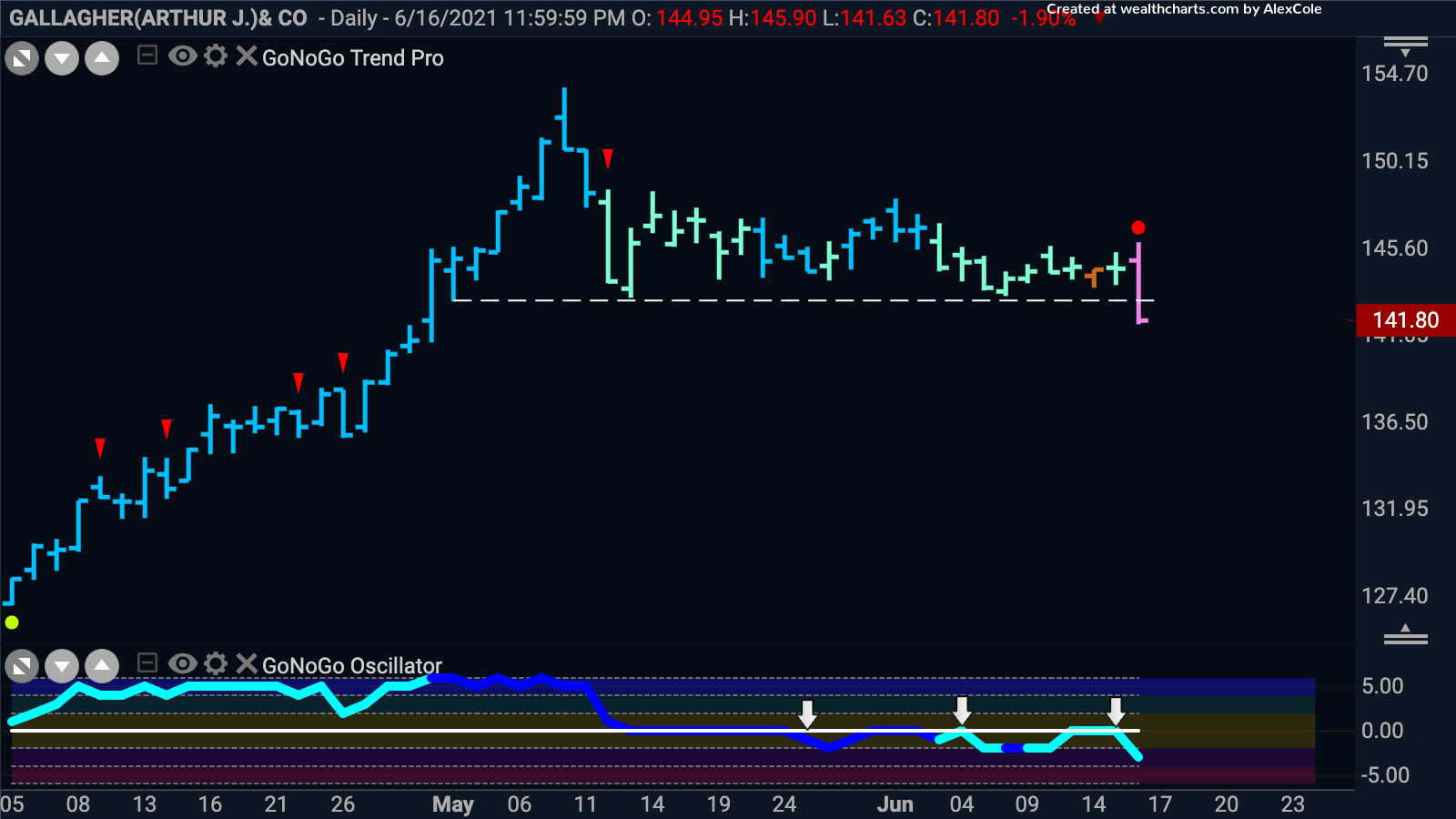Viewport: 1456px width, 819px height.
Task: Click the oscillator 0.00 scale label
Action: point(1382,731)
